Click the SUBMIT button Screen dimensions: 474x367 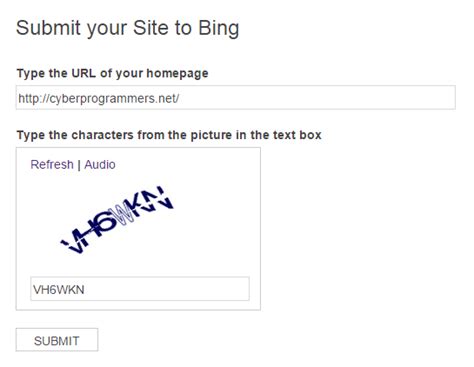(x=57, y=340)
